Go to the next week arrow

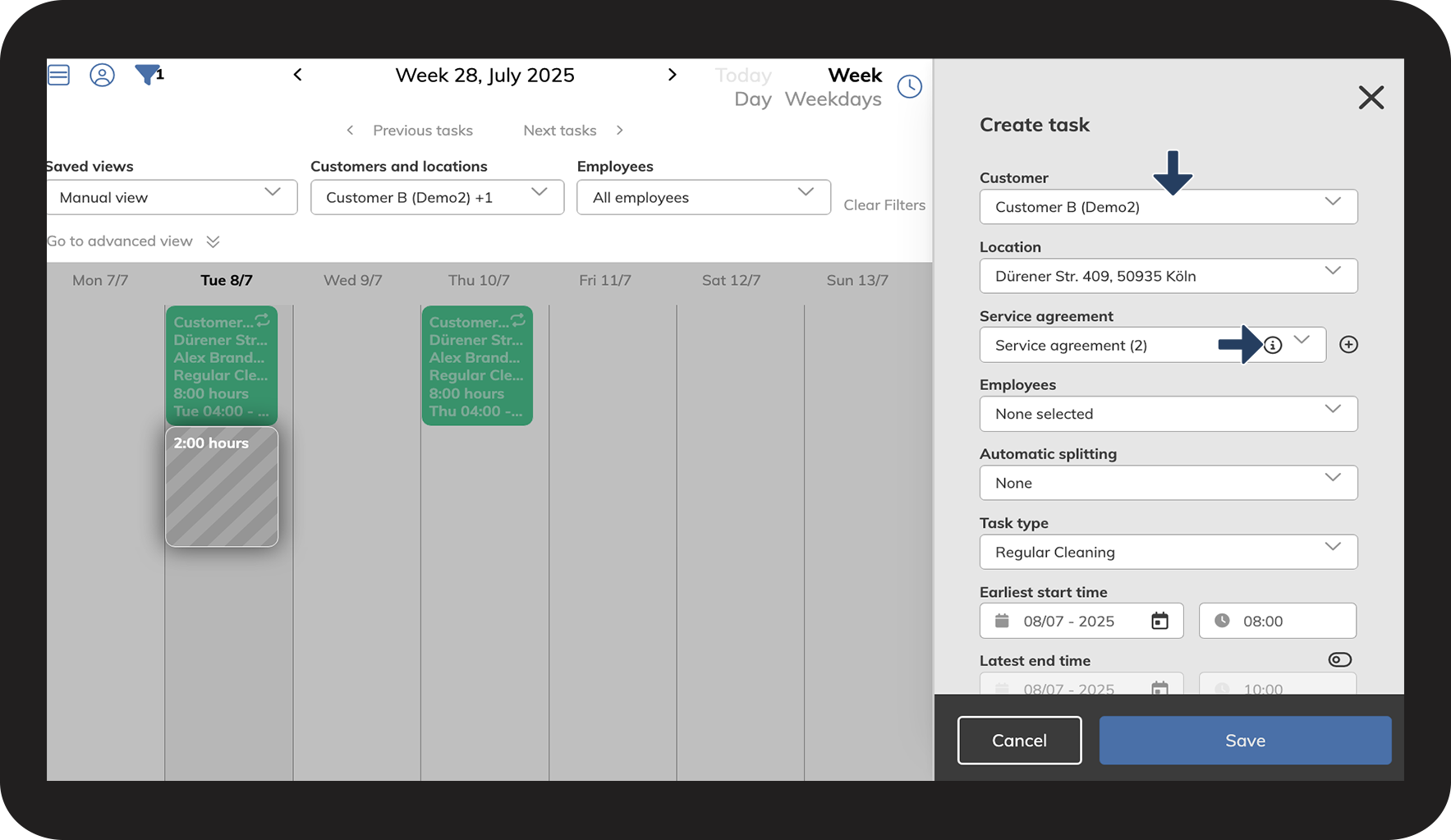[673, 75]
